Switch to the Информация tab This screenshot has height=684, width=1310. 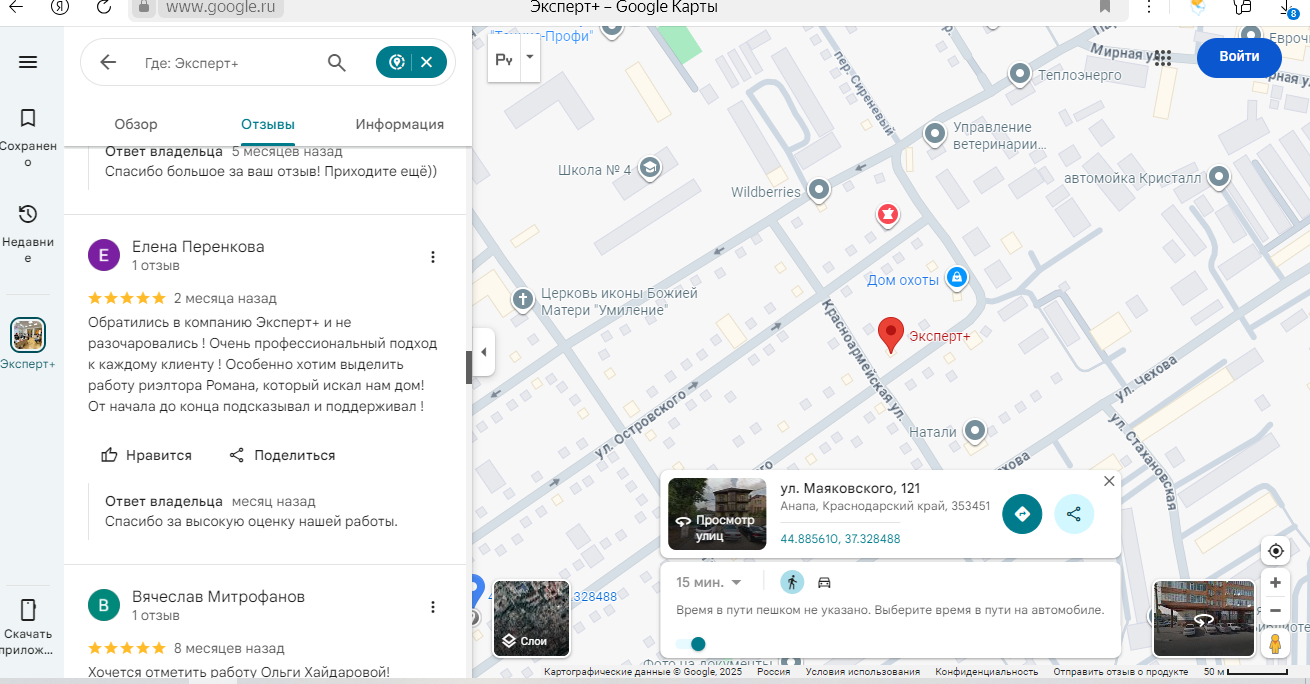click(x=399, y=124)
